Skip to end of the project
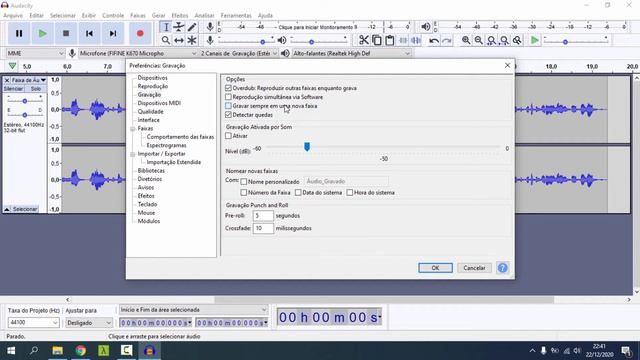Viewport: 640px width, 360px height. click(113, 33)
